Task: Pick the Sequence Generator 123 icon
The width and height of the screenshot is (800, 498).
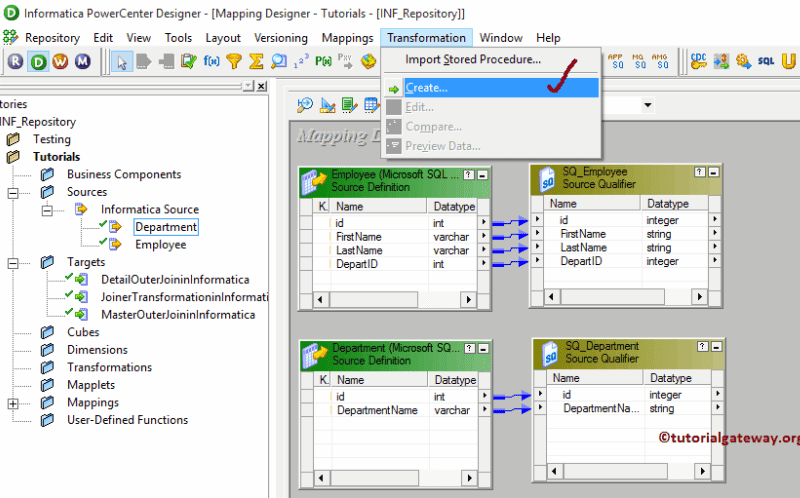Action: [301, 62]
